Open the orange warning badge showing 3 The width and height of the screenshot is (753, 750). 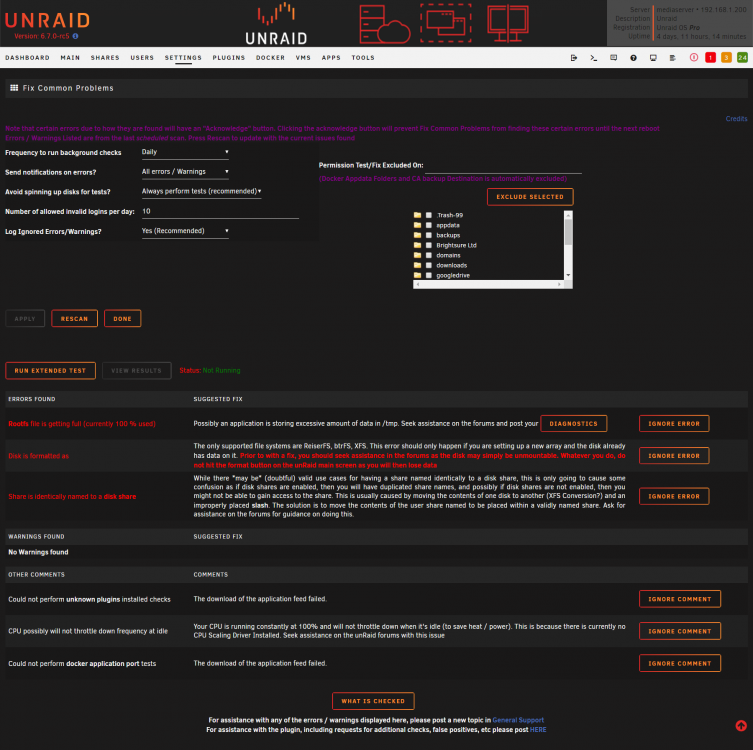click(x=726, y=58)
